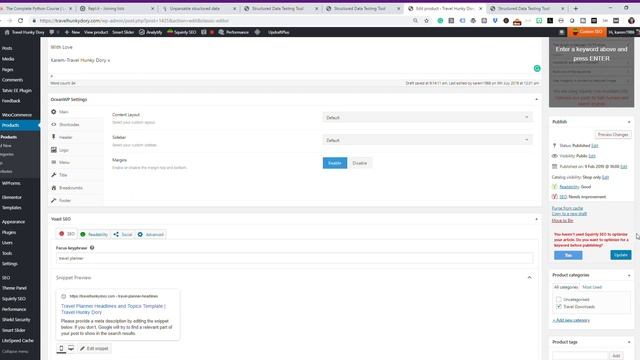640x360 pixels.
Task: Open the Content Layout dropdown
Action: (x=427, y=118)
